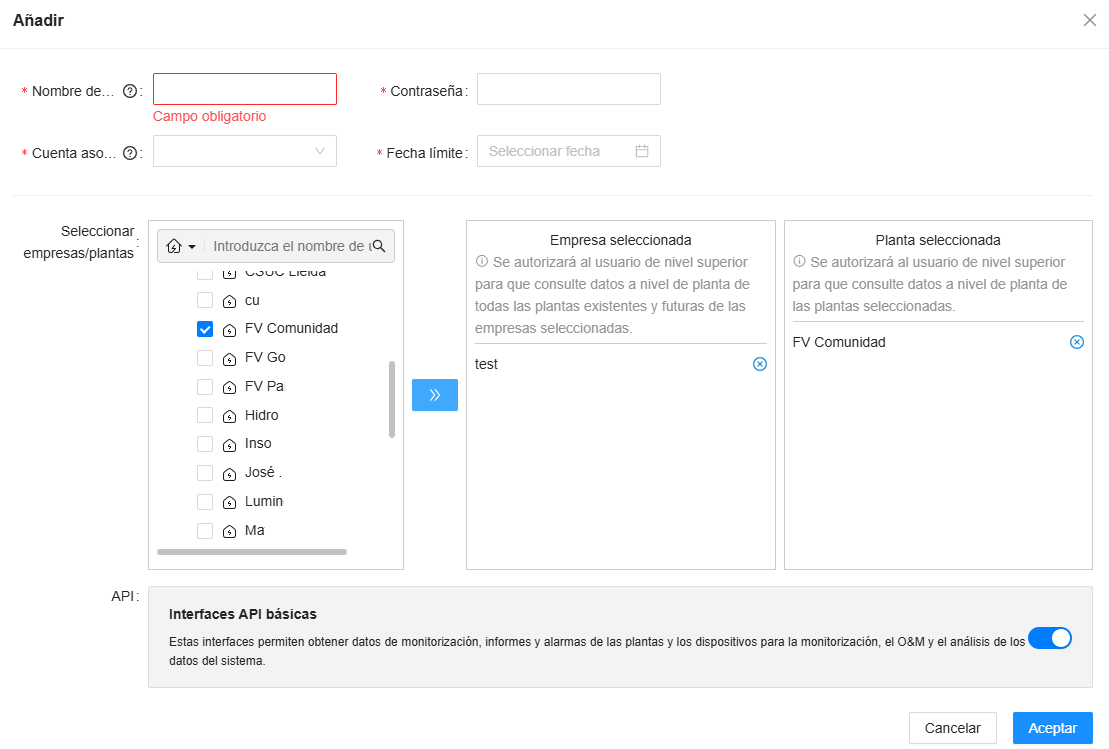Select the FV Comunidad tree row label

point(291,328)
